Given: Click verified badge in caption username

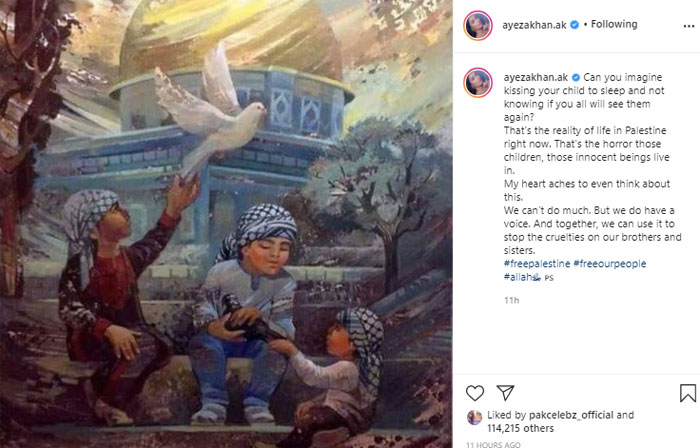Looking at the screenshot, I should point(576,77).
